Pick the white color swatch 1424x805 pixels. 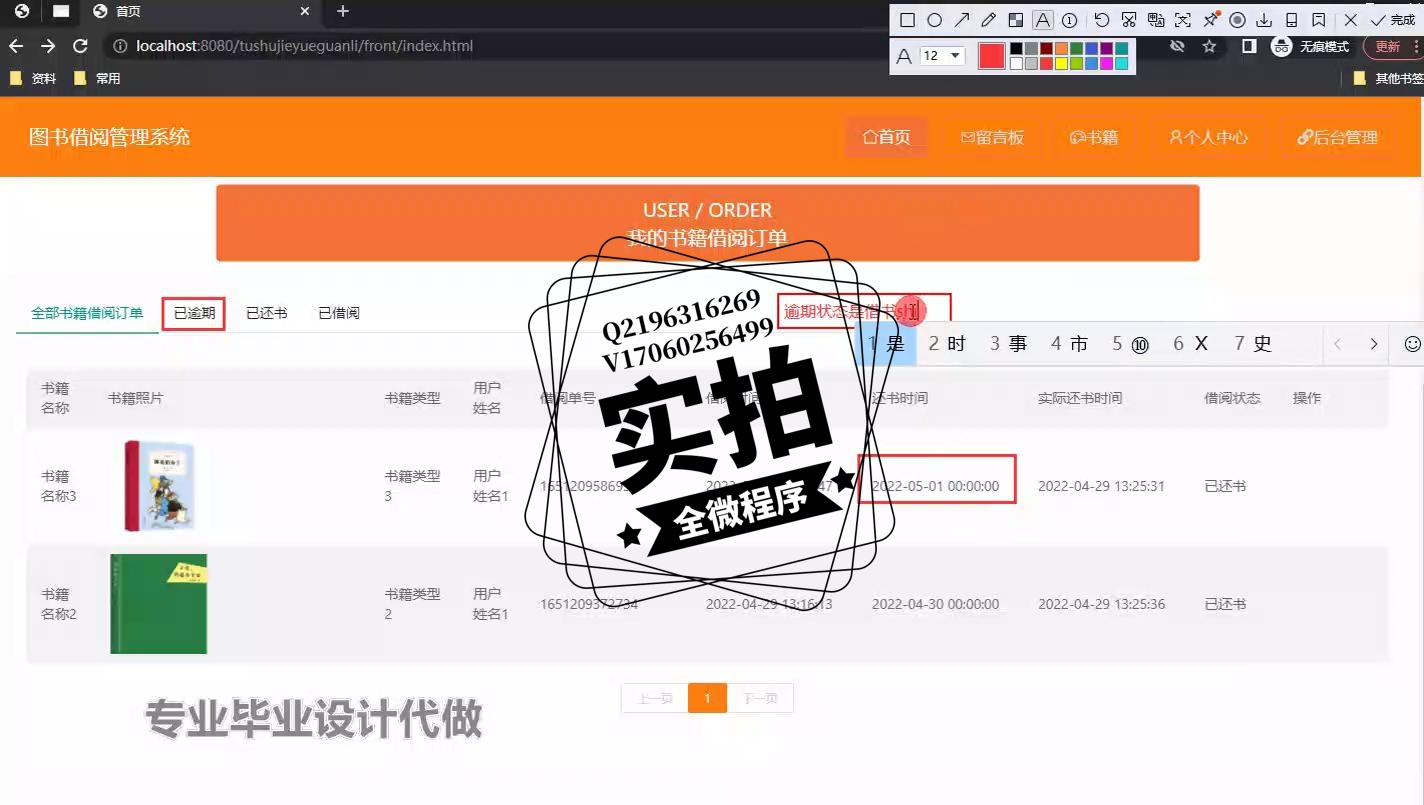tap(1016, 64)
